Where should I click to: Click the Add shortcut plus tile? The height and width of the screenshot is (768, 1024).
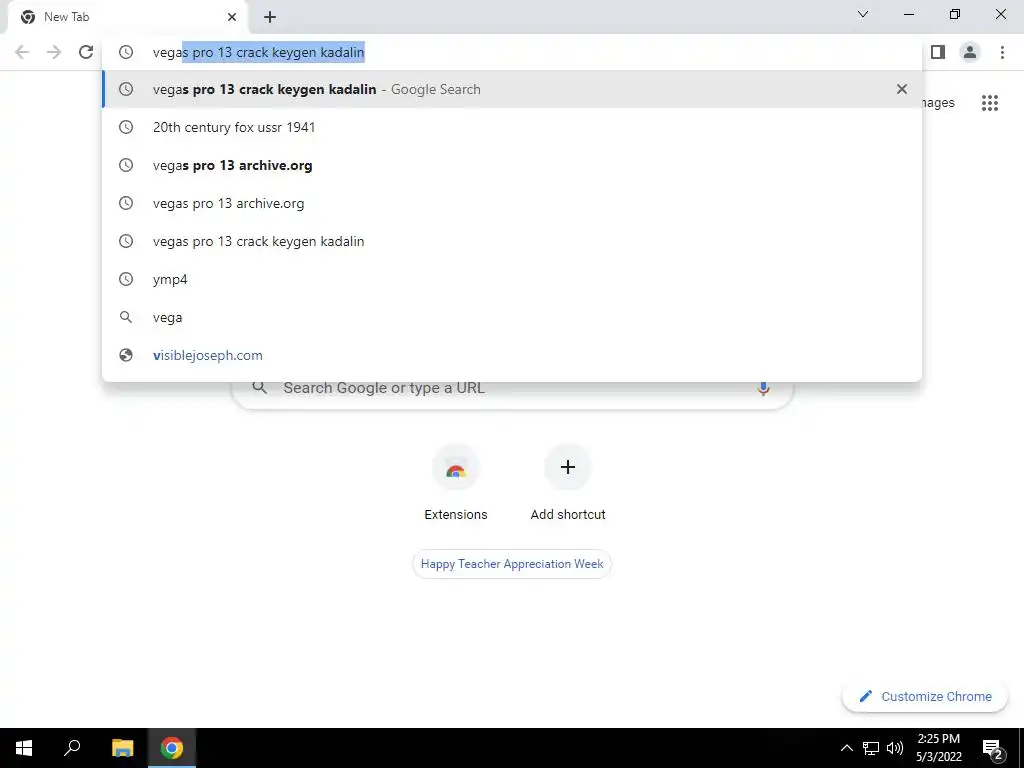tap(568, 483)
